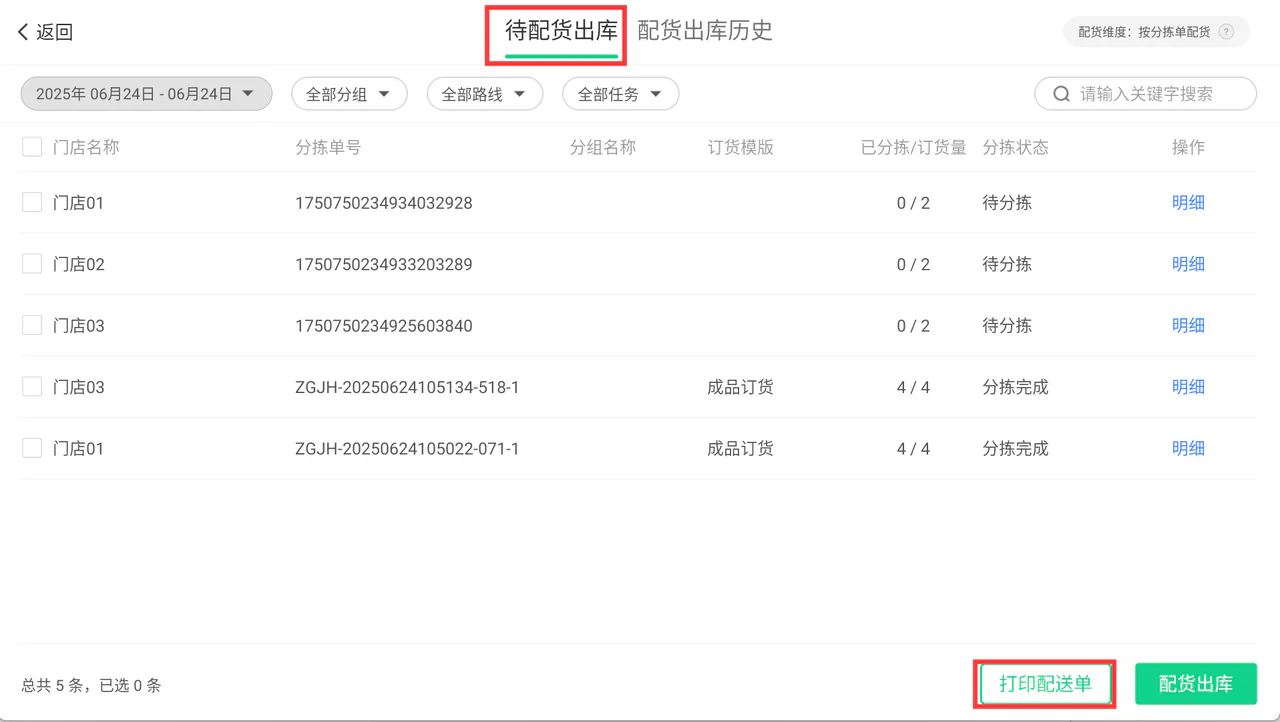The image size is (1280, 722).
Task: Tick checkbox for ZGJH-20250624105134-518-1
Action: (x=32, y=387)
